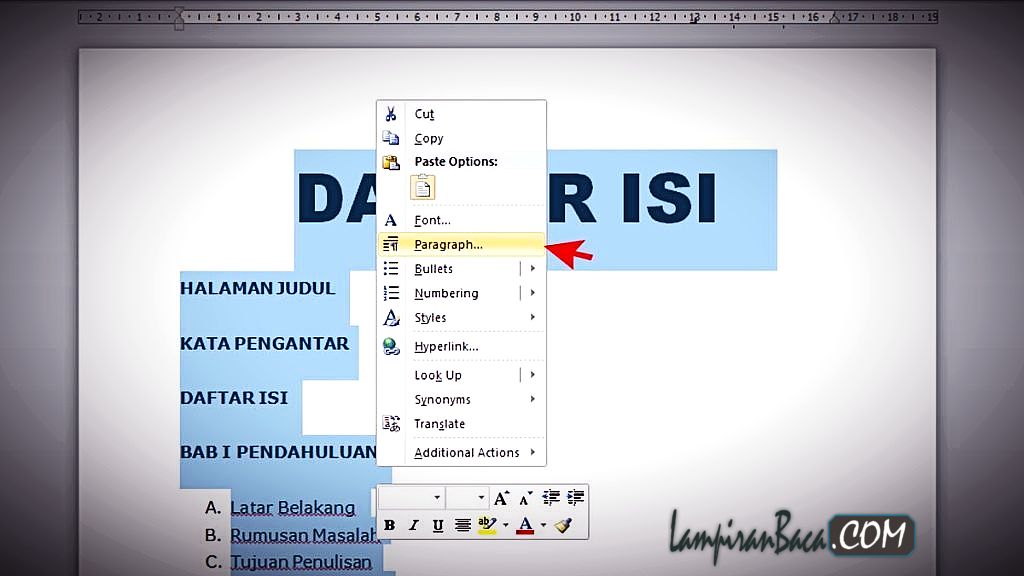Click the Font letter A icon
The image size is (1024, 576).
[x=391, y=220]
